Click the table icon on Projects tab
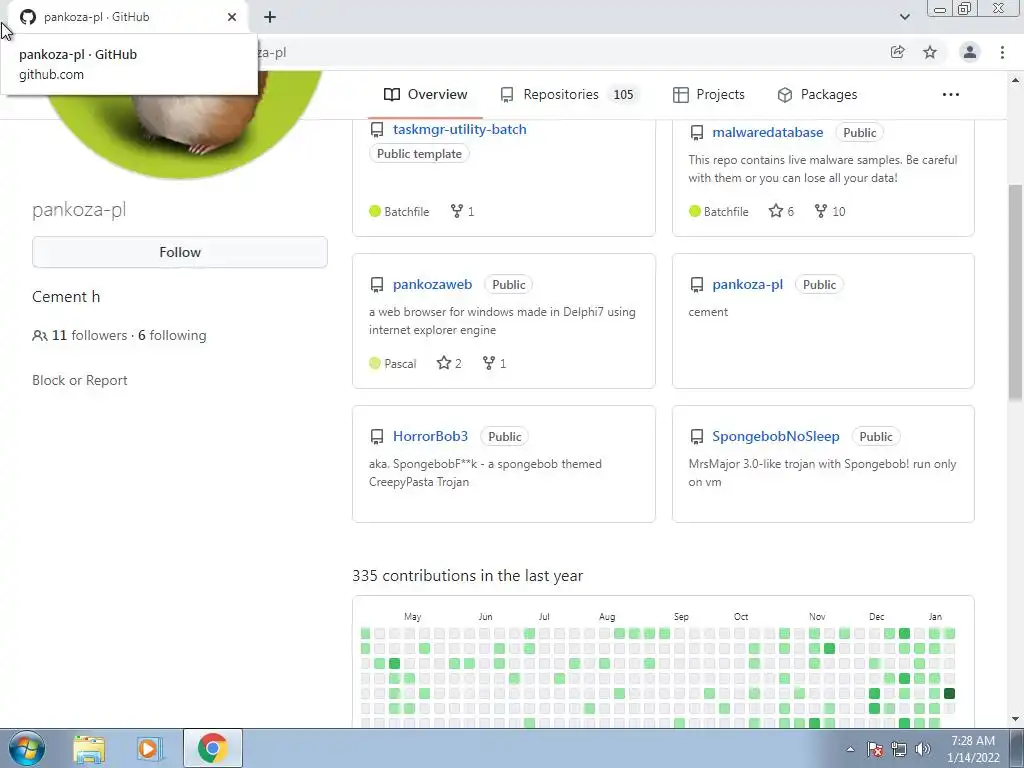Image resolution: width=1024 pixels, height=768 pixels. coord(680,95)
